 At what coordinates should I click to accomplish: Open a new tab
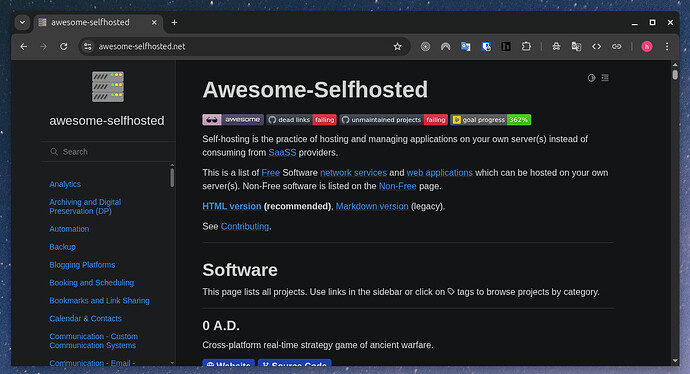(x=174, y=22)
